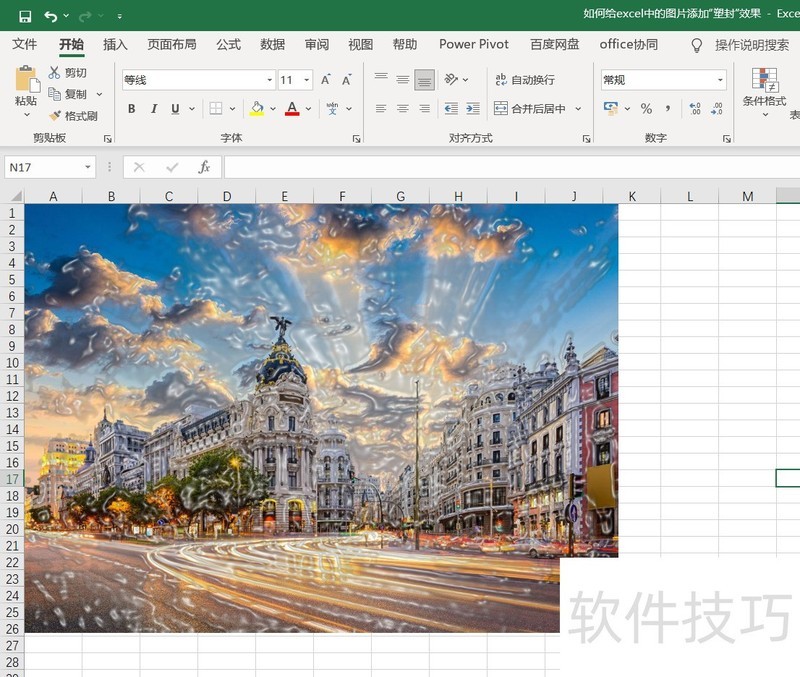Click the Merge & Center (合并后居中) button
Screen dimensions: 800x677
tap(530, 109)
